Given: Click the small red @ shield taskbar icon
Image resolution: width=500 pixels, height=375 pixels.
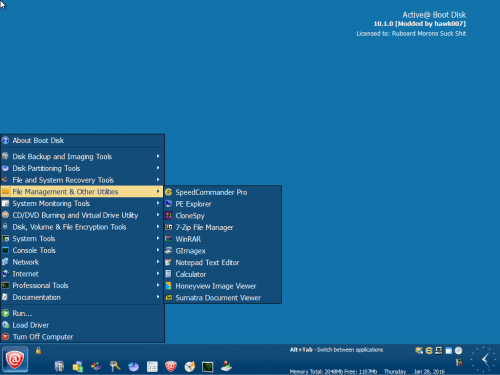Looking at the screenshot, I should click(171, 366).
